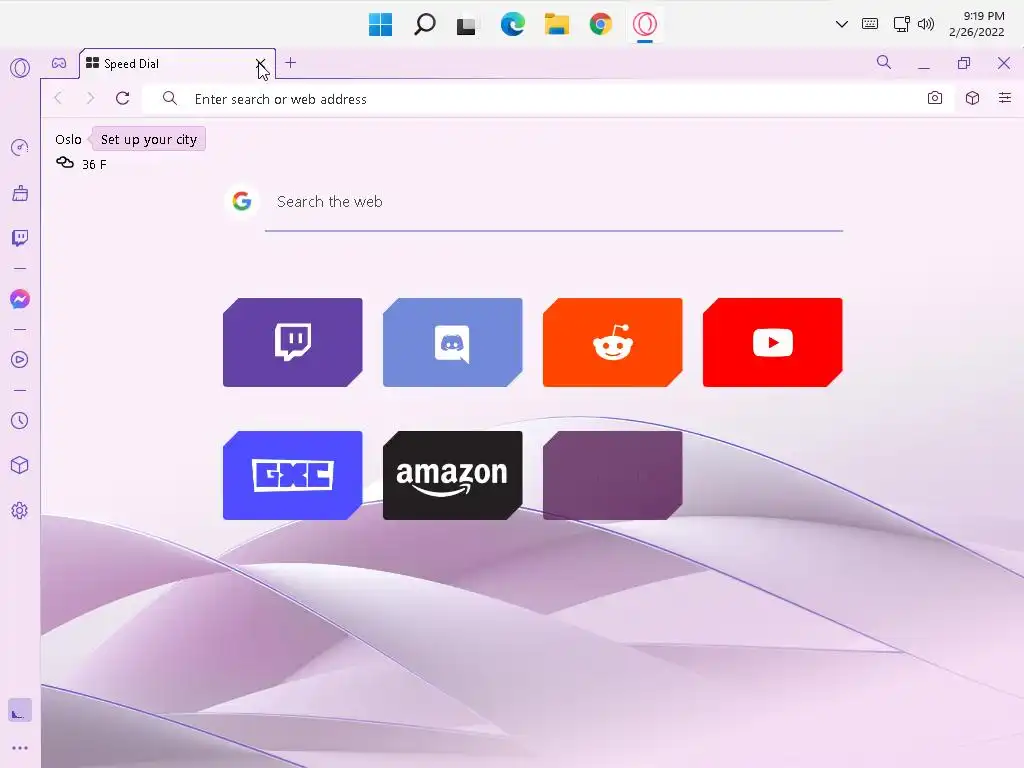
Task: Open the GXC speed dial tile
Action: (x=293, y=475)
